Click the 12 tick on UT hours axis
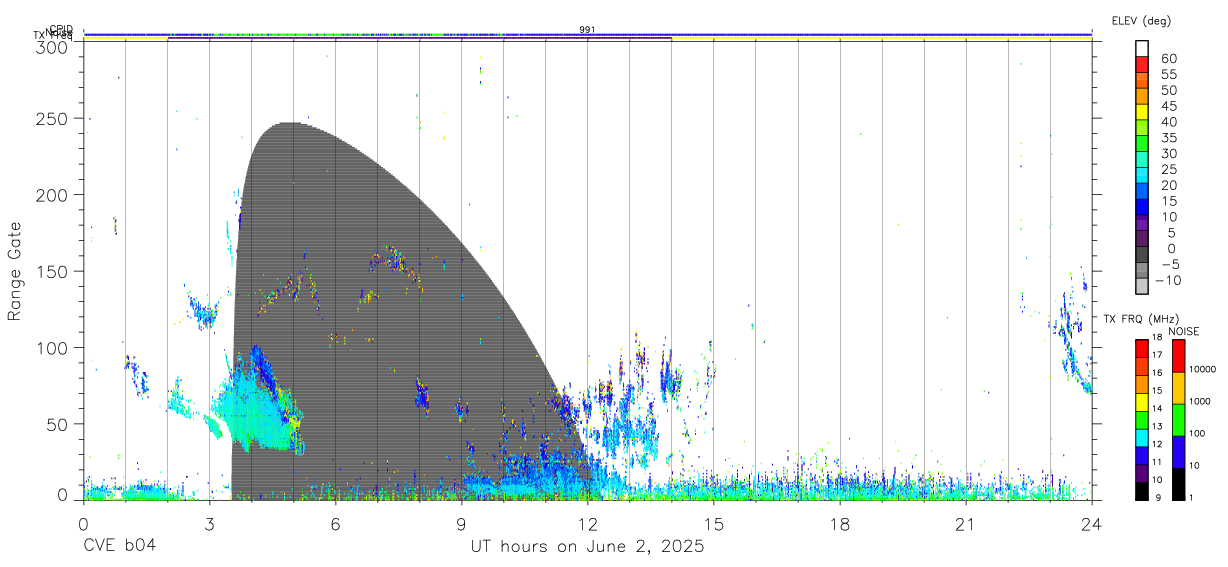The width and height of the screenshot is (1228, 567). [588, 524]
